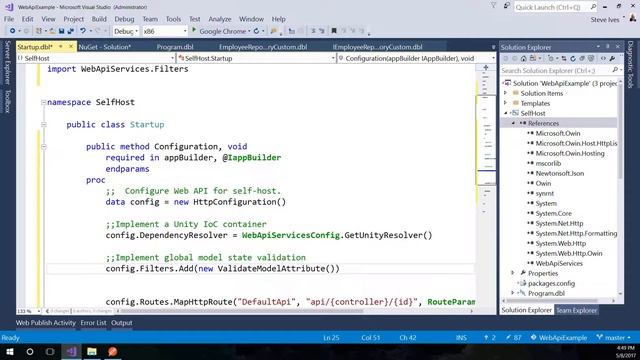Click the Cortana search circle in taskbar
This screenshot has width=640, height=360.
[x=30, y=351]
